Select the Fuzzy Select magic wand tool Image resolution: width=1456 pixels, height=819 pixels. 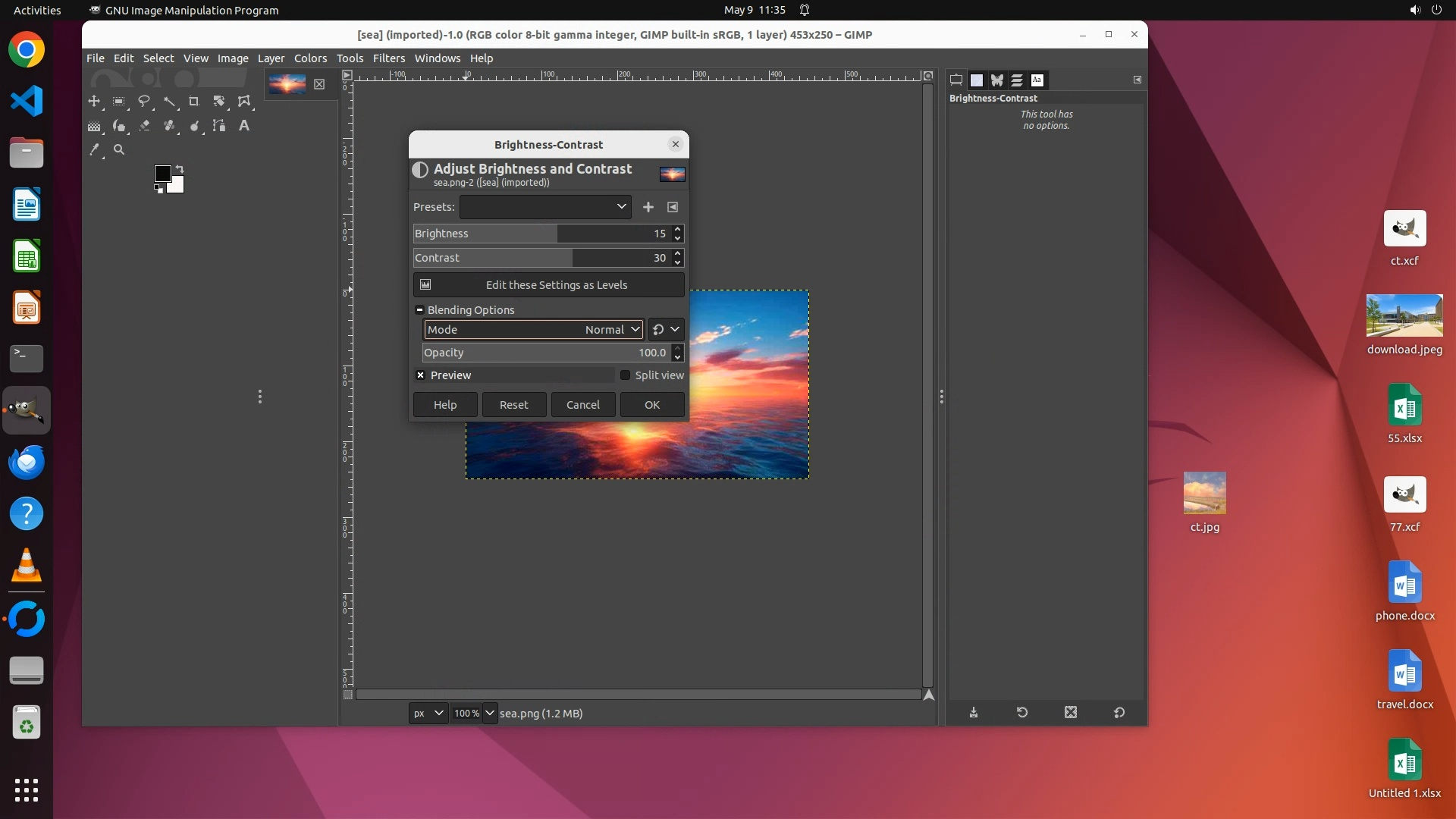[169, 102]
